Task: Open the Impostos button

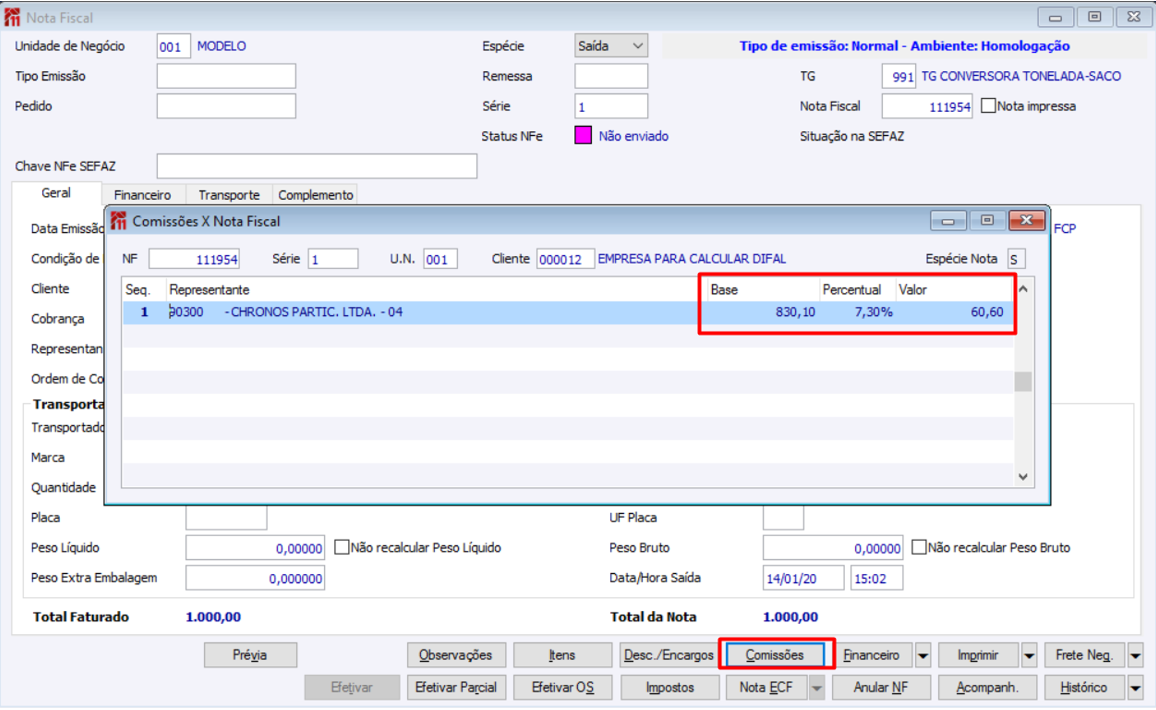Action: click(669, 687)
